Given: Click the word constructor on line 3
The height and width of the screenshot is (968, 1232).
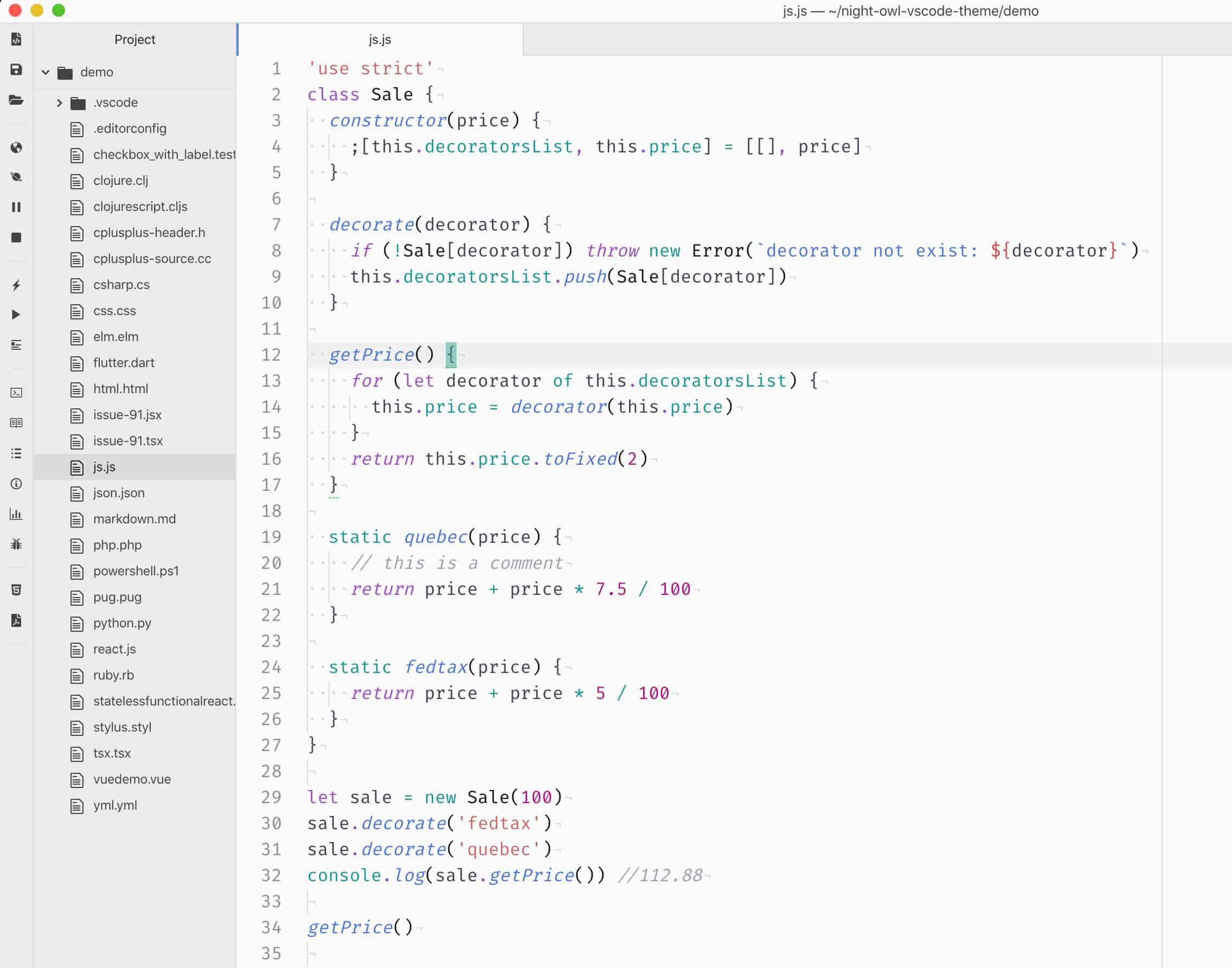Looking at the screenshot, I should pyautogui.click(x=388, y=121).
